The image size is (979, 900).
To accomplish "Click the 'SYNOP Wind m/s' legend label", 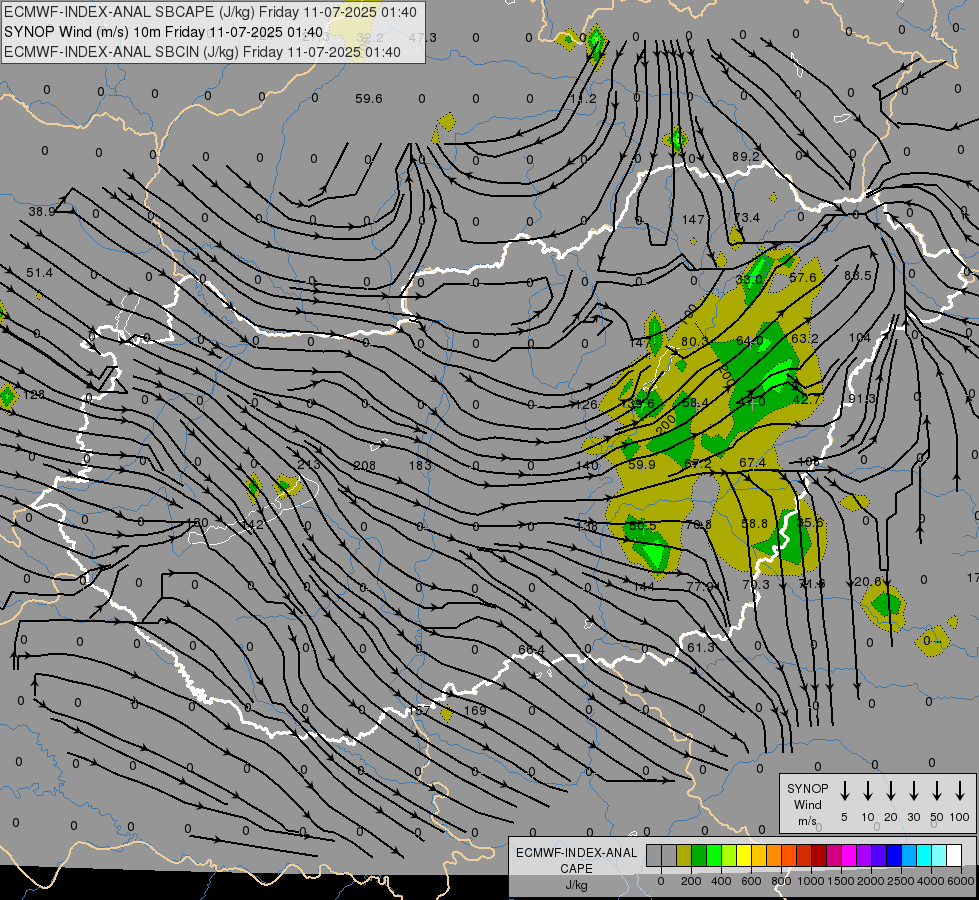I will [x=807, y=804].
